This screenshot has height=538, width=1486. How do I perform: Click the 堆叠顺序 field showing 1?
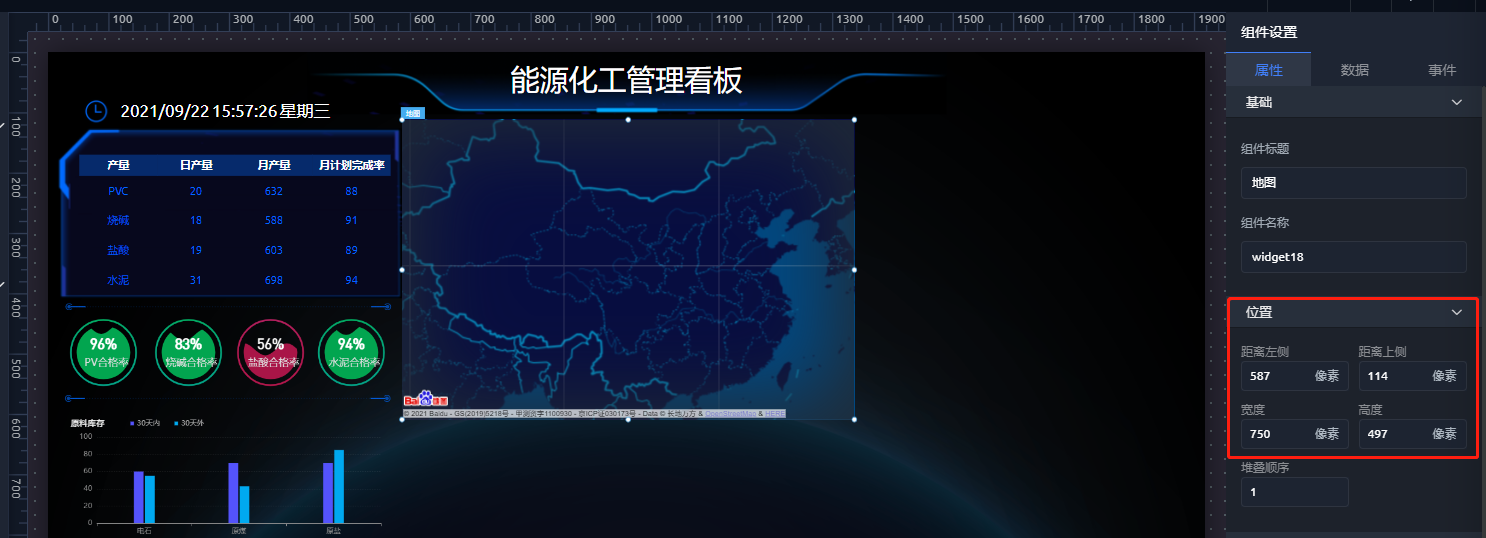click(1295, 492)
